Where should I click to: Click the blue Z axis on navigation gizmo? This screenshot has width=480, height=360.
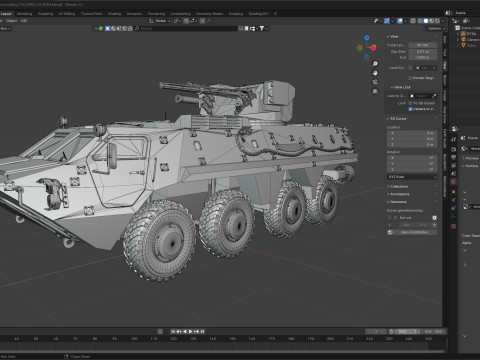[367, 38]
